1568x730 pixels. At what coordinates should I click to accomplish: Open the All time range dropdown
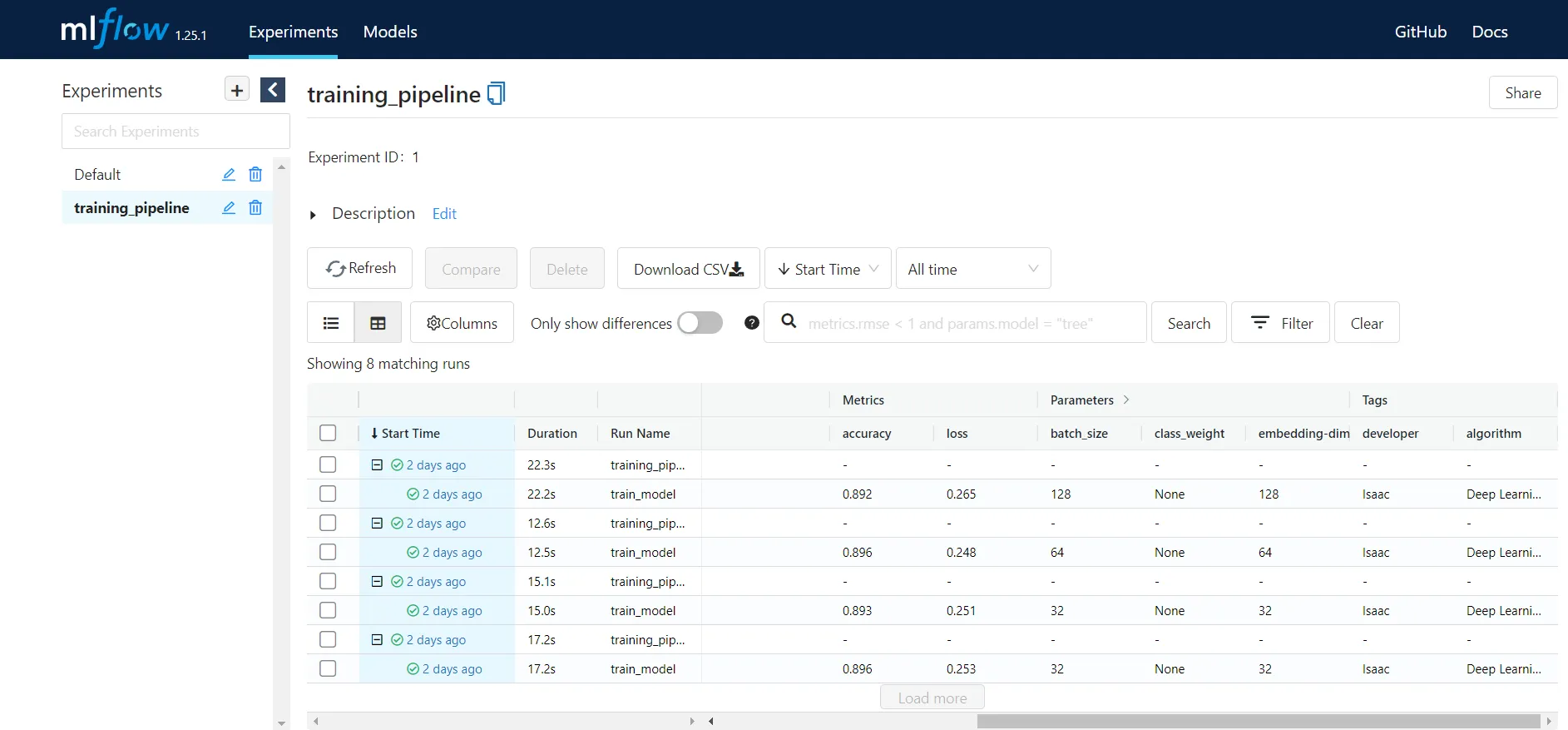[x=973, y=268]
